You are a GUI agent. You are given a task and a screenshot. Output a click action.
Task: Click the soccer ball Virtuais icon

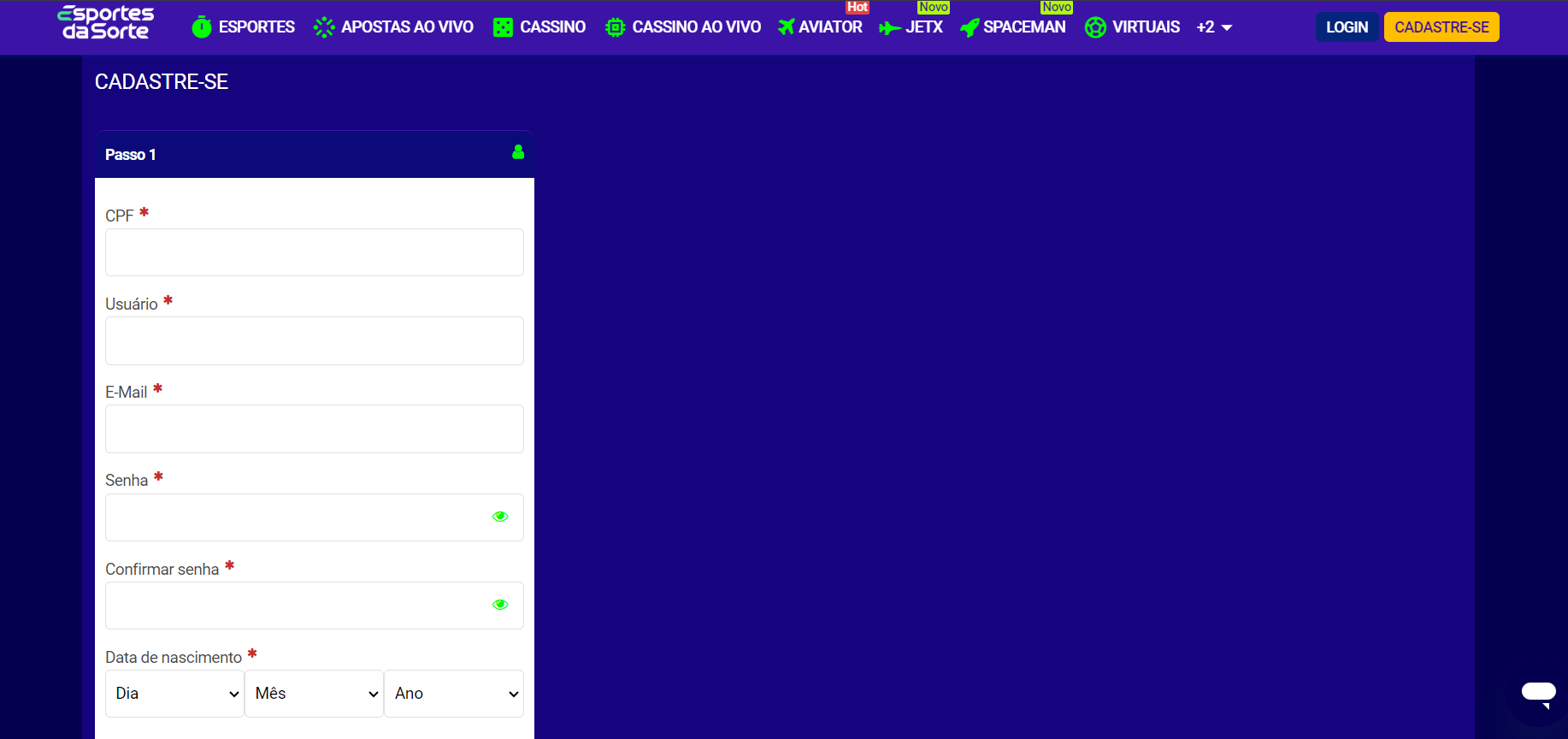point(1095,27)
